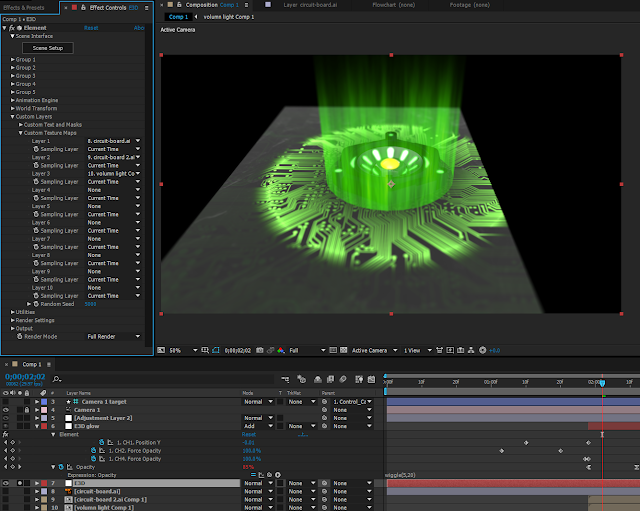Reset the Element effect in Effect Controls

(x=91, y=28)
